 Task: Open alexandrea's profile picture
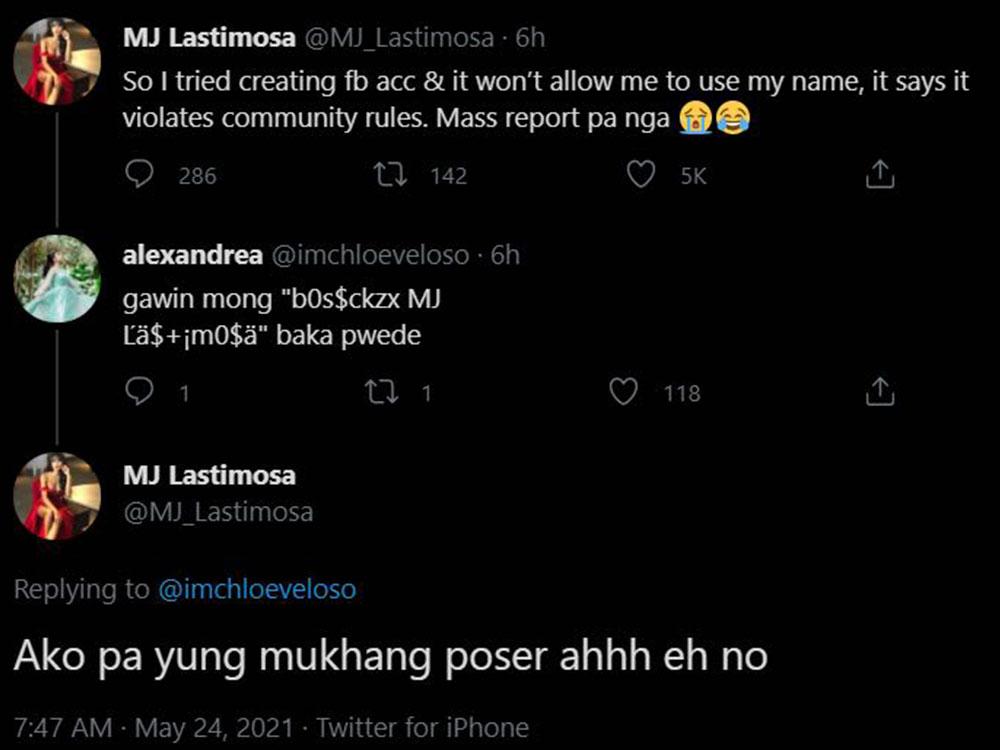(56, 279)
